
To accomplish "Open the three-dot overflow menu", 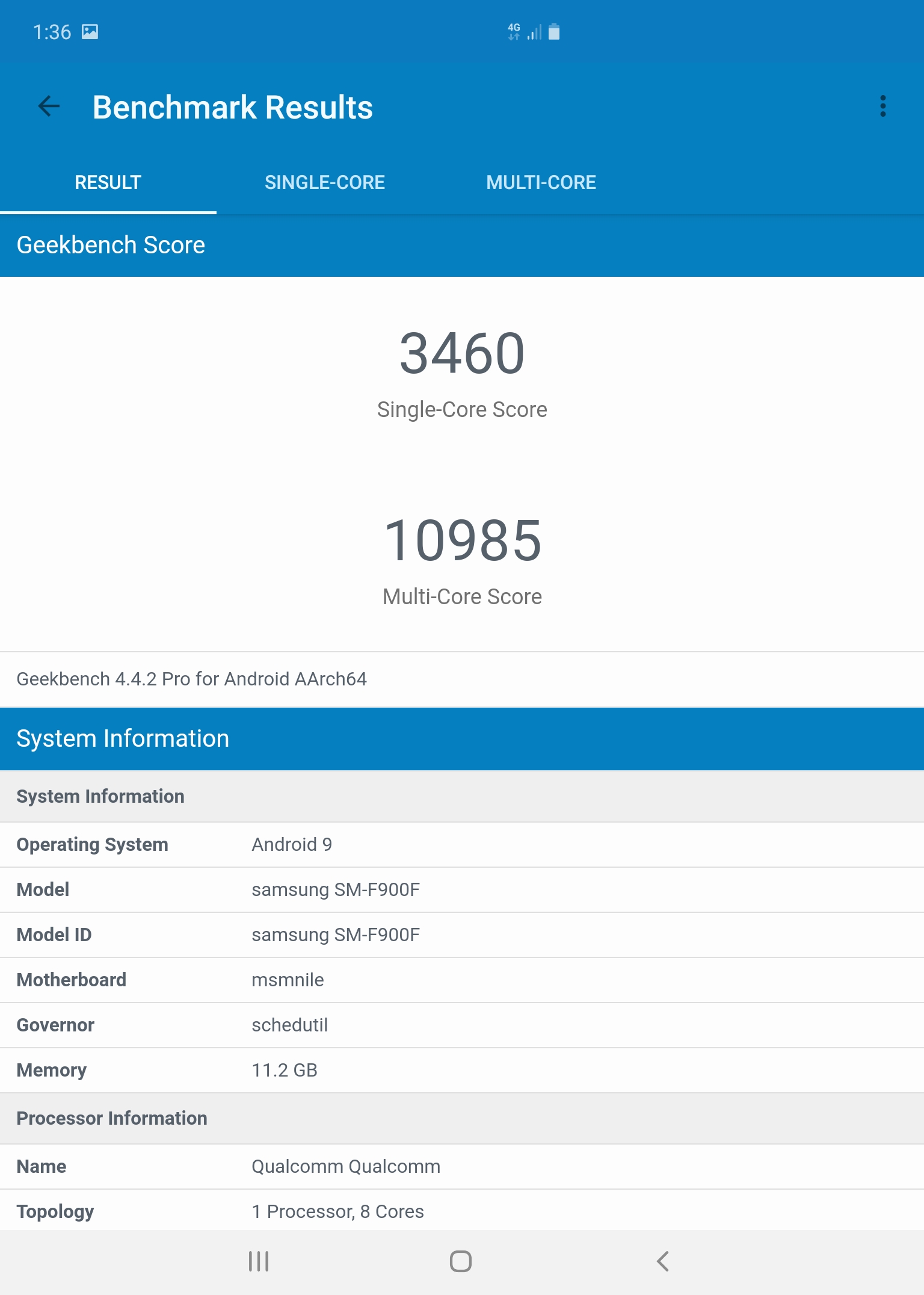I will [882, 107].
